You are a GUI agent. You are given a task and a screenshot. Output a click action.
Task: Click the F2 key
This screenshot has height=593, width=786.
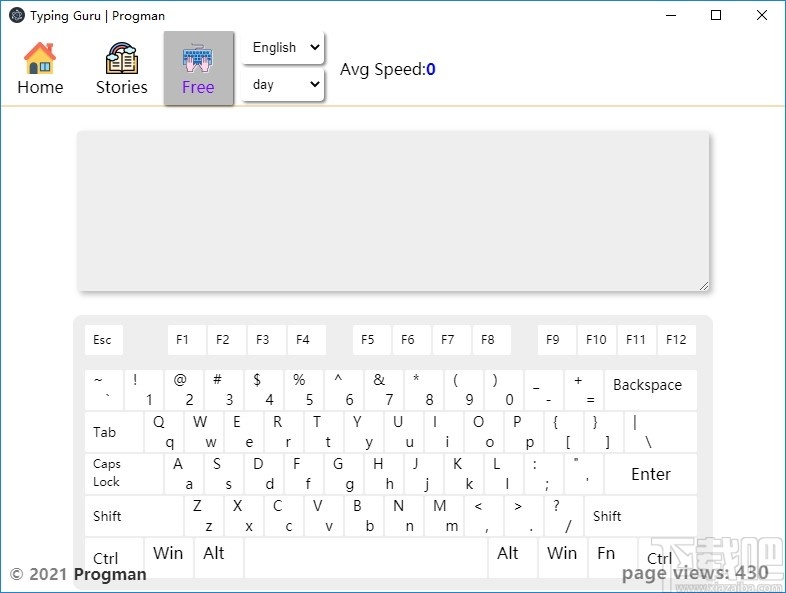click(x=227, y=340)
